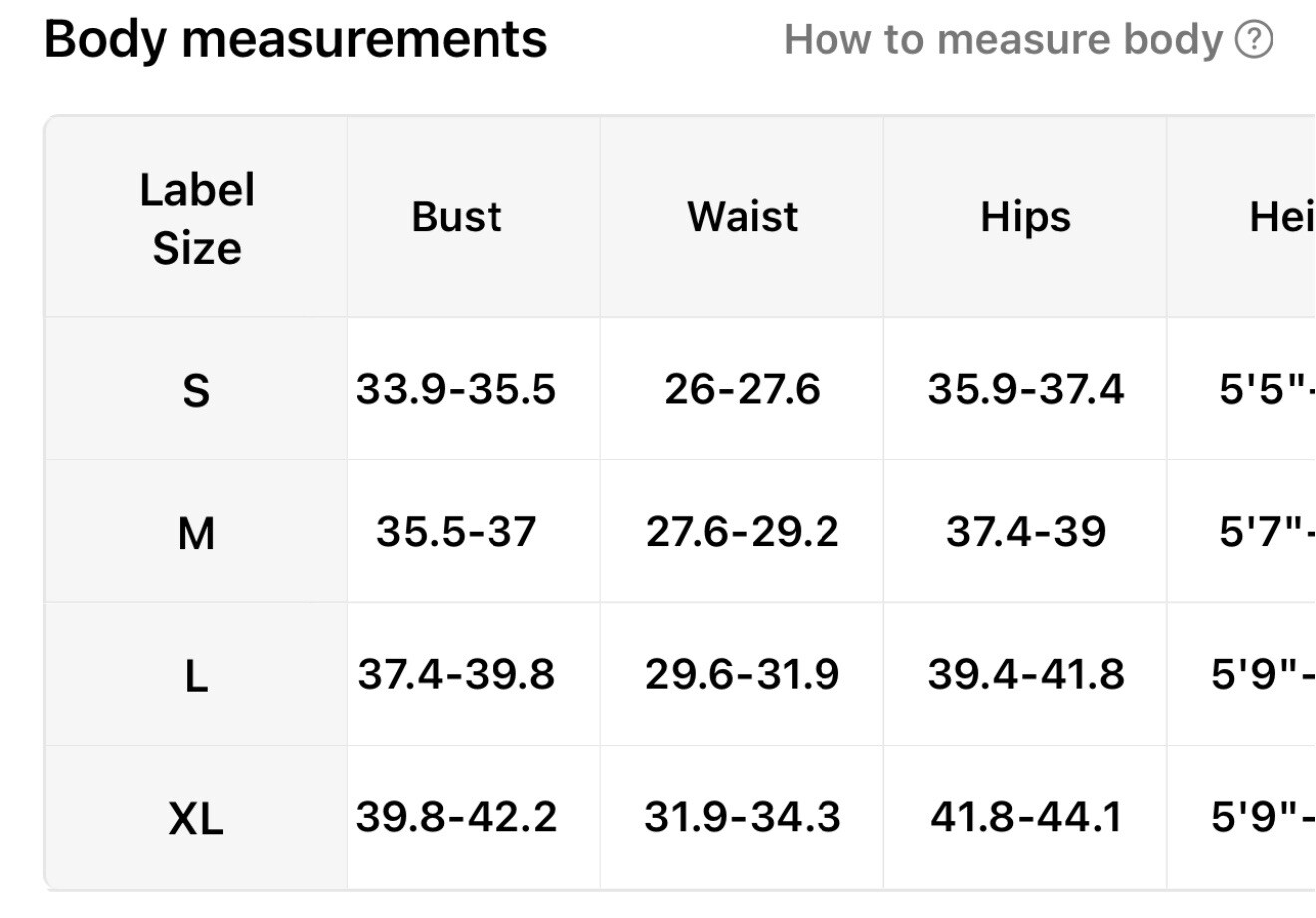The width and height of the screenshot is (1316, 918).
Task: Click the M waist value 27.6-29.2
Action: pos(742,531)
